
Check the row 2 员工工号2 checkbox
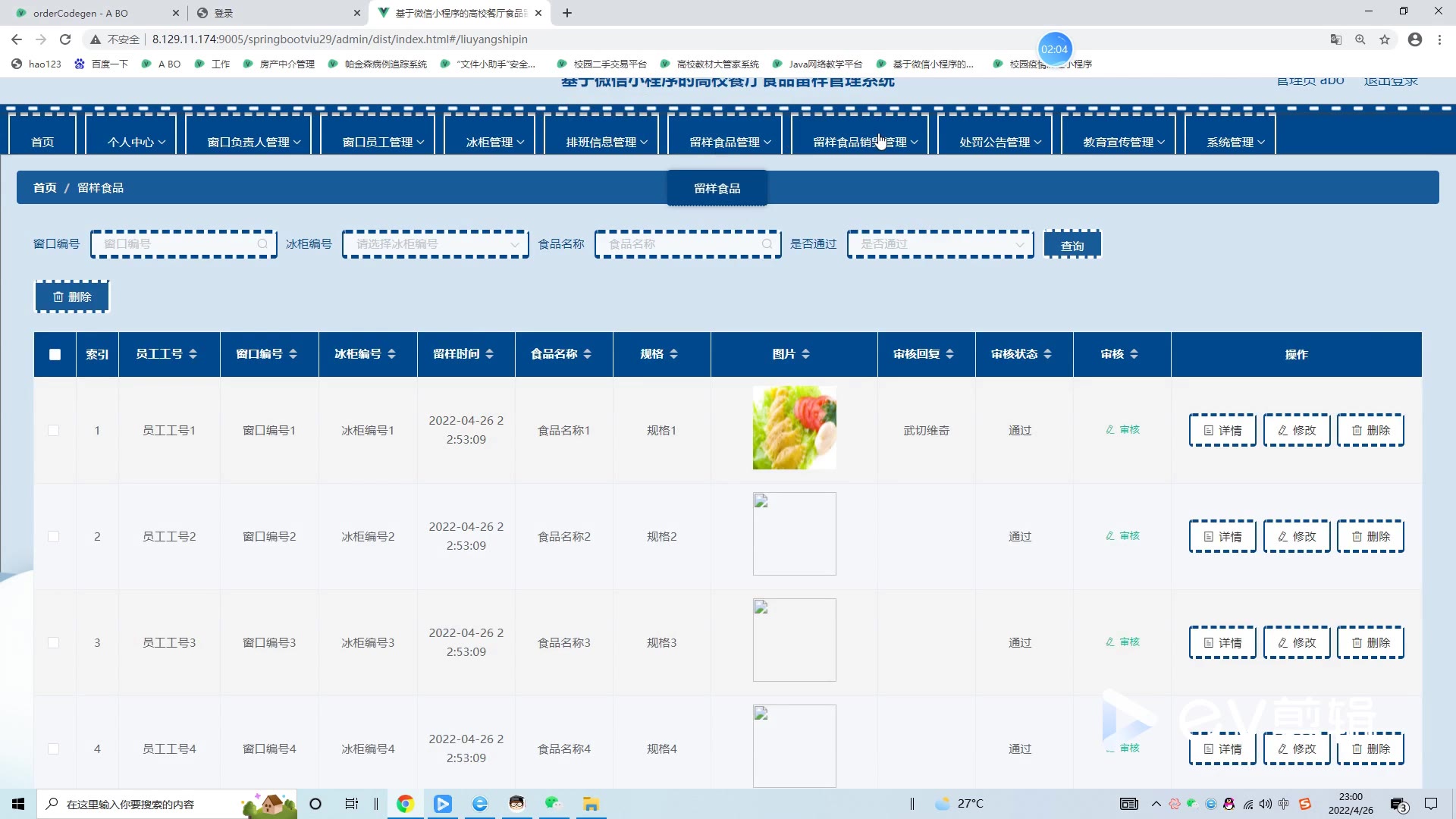pos(53,537)
